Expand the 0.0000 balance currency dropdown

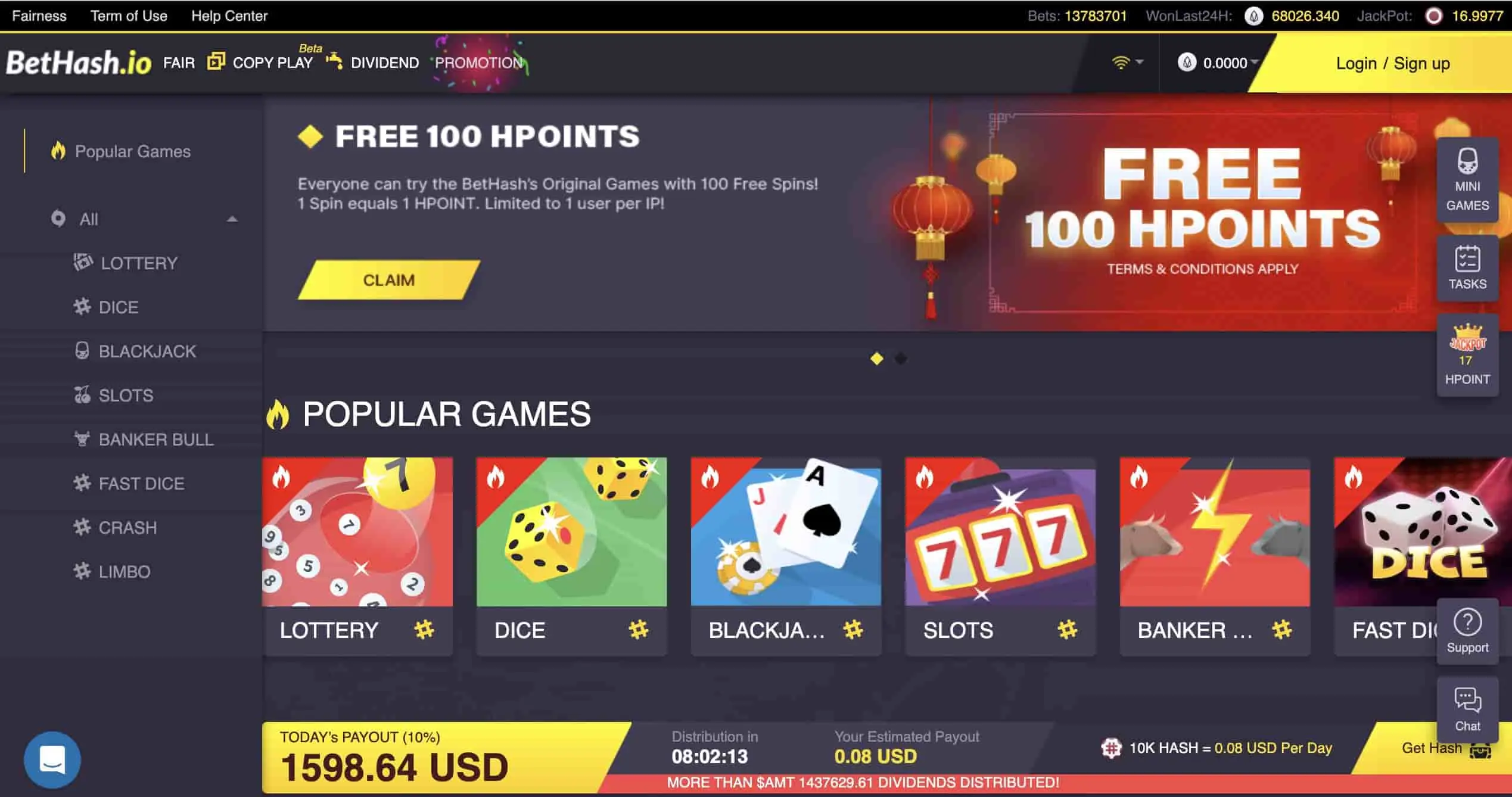point(1218,63)
